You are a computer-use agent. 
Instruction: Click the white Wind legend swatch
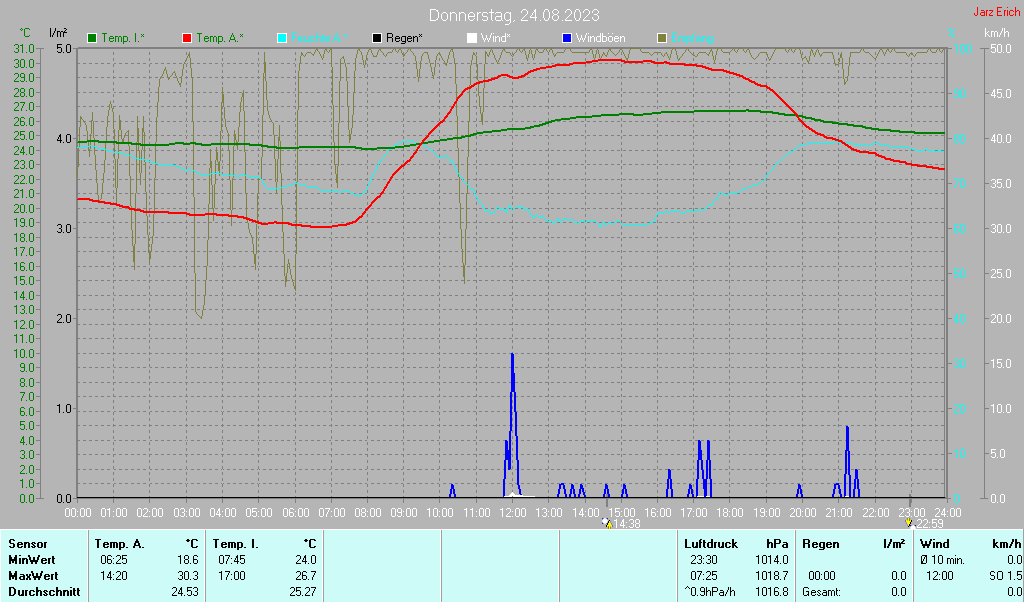click(x=471, y=38)
